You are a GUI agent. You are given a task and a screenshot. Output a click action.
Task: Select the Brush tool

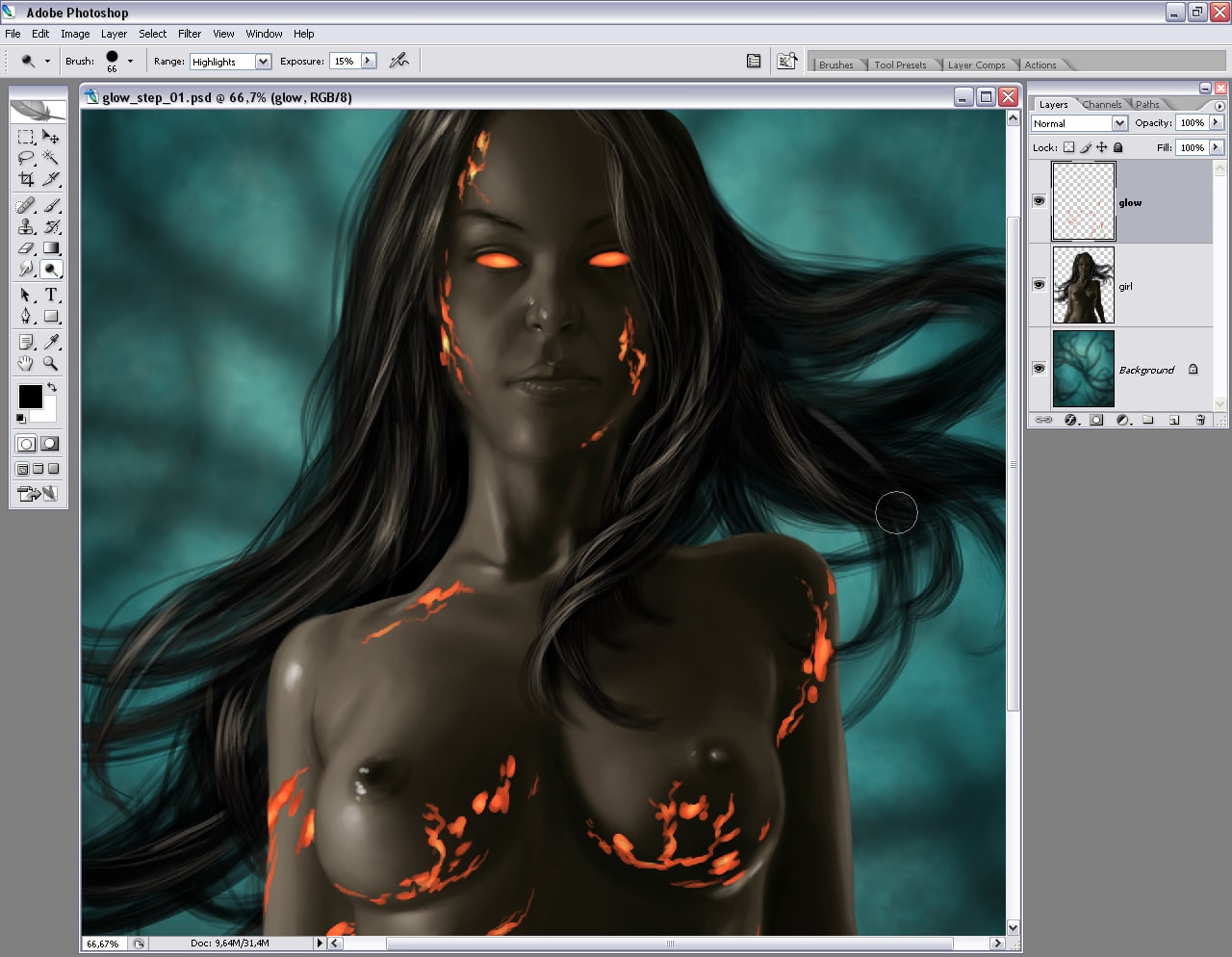click(51, 205)
